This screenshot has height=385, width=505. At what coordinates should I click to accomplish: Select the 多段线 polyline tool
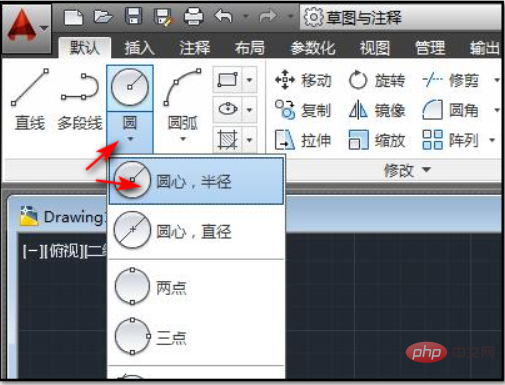click(80, 102)
